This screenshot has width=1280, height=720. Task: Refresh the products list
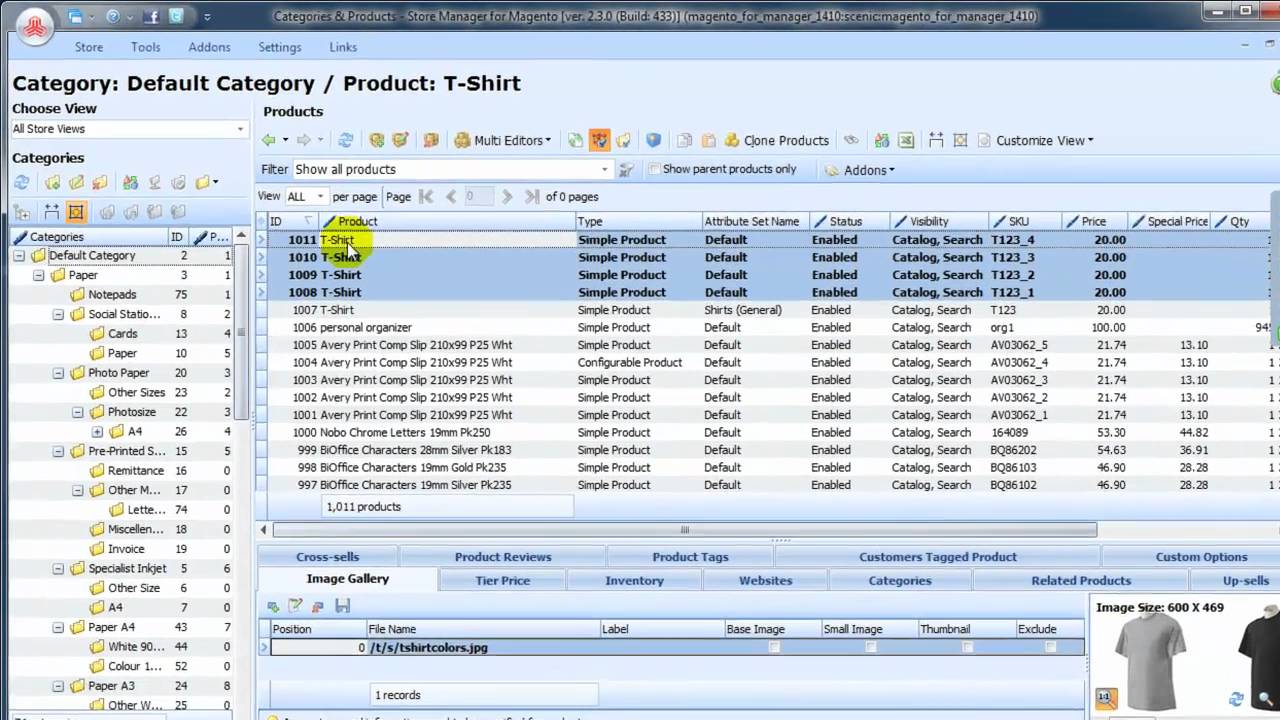click(346, 141)
